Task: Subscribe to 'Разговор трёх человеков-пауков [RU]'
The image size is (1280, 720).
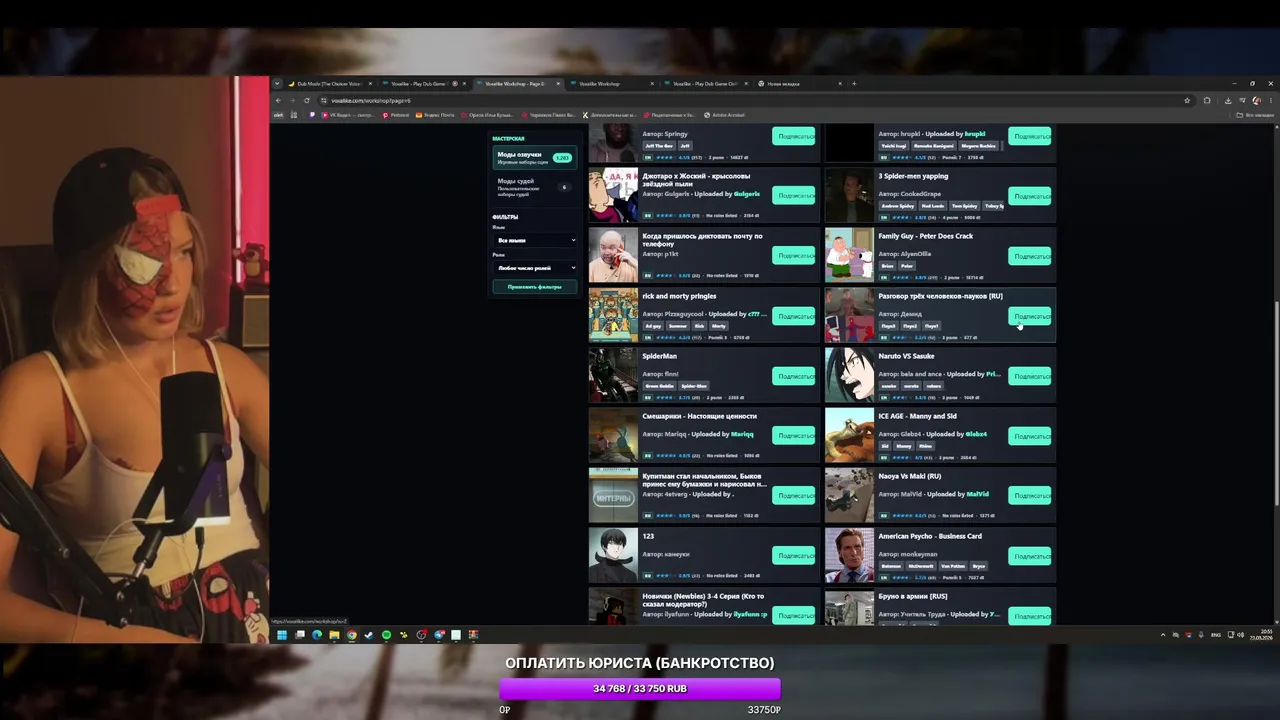Action: [1030, 316]
